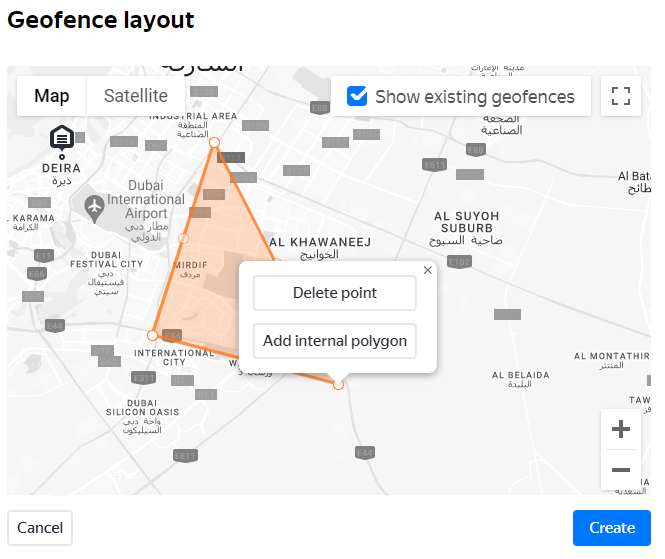Screen dimensions: 665x559
Task: Zoom in with the plus button
Action: [x=620, y=429]
